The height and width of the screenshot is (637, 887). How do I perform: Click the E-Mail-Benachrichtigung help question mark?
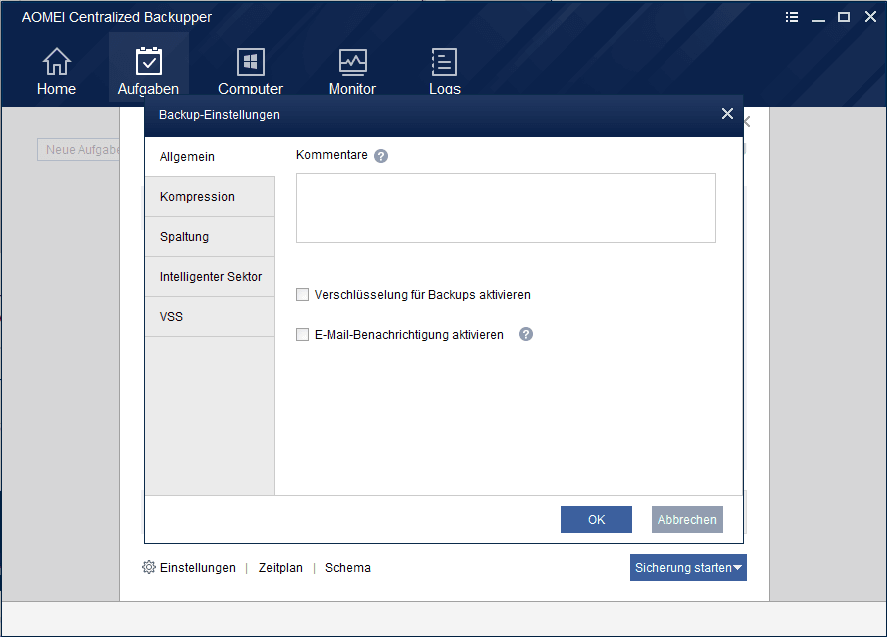point(526,334)
